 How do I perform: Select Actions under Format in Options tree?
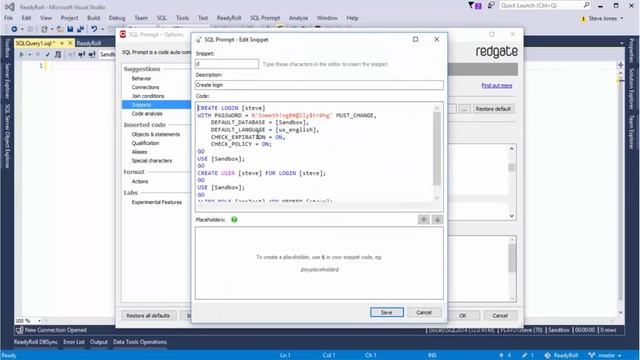(x=140, y=181)
